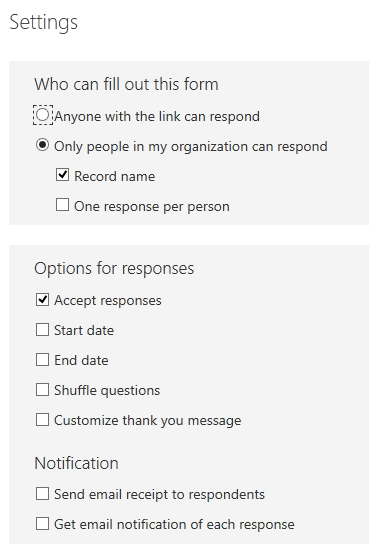This screenshot has height=554, width=380.
Task: Enable One response per person
Action: point(63,205)
